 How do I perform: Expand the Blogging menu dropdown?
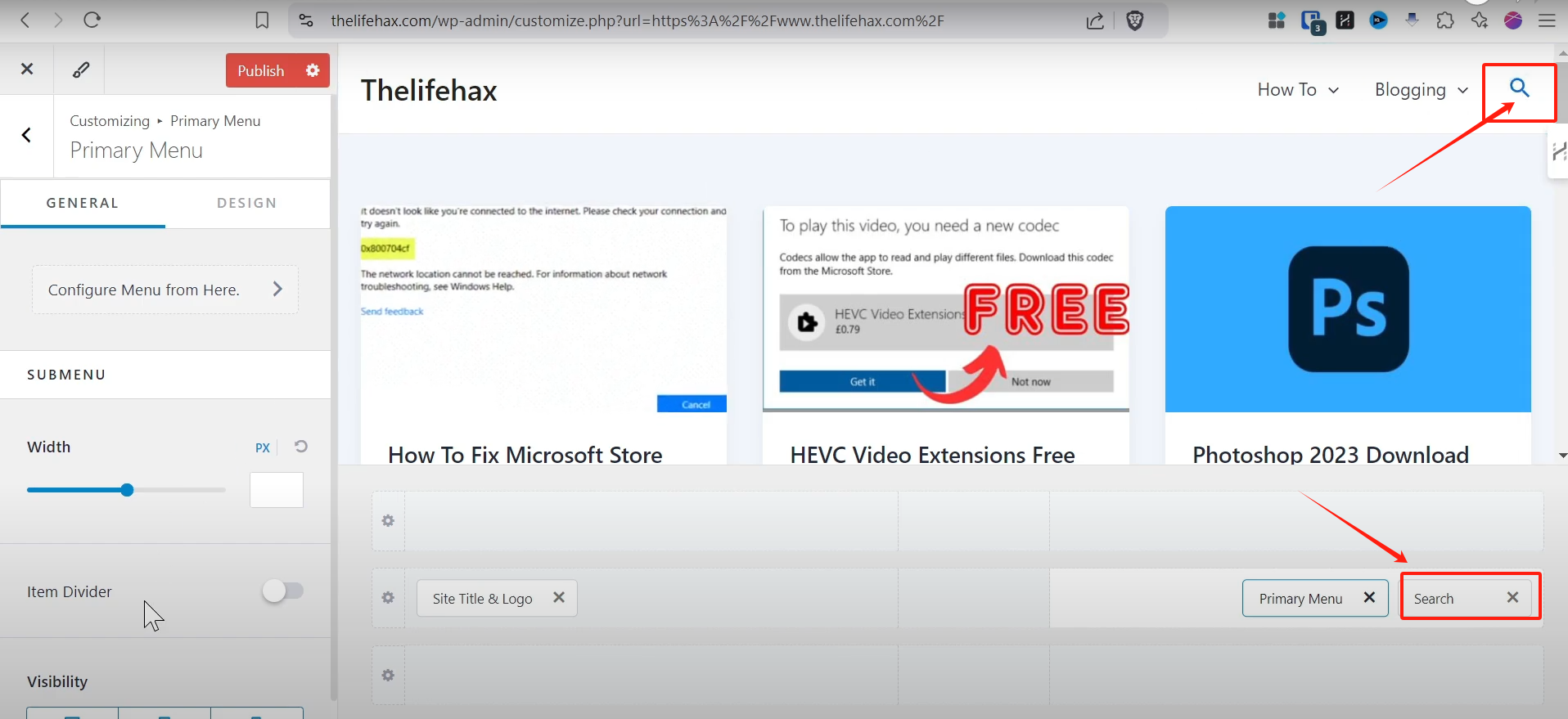[x=1462, y=90]
